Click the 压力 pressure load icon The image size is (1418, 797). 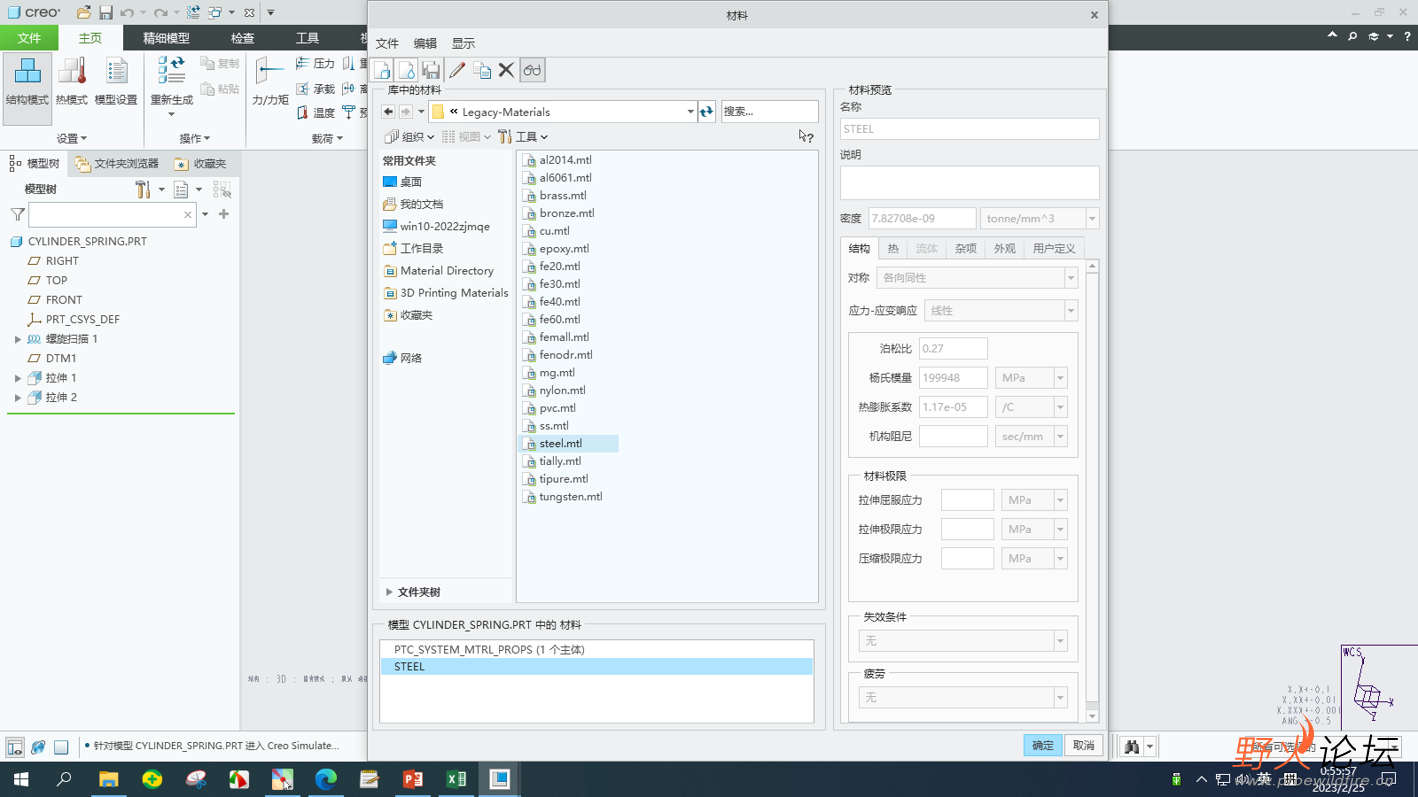pos(316,63)
